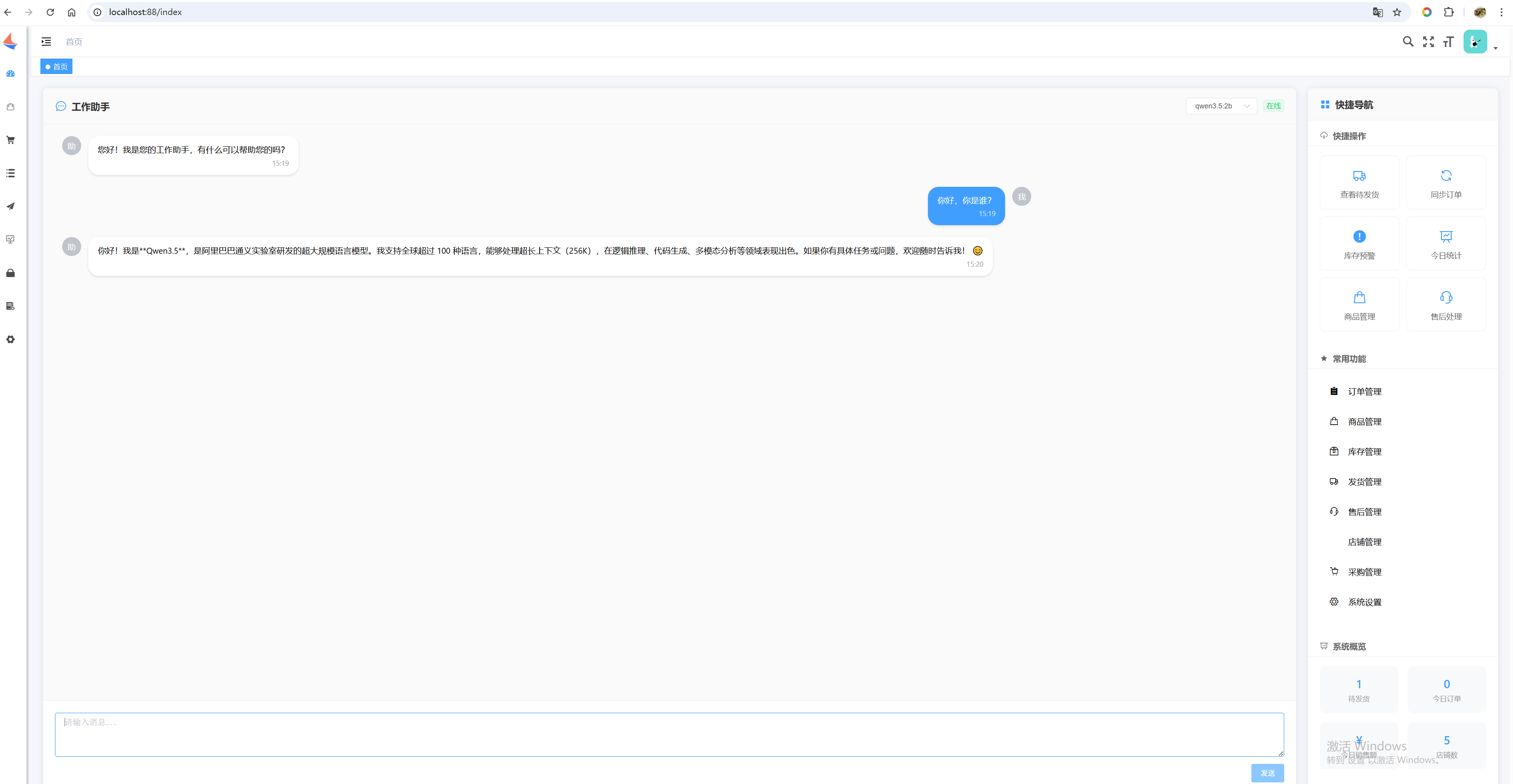Click the search magnifier icon in header
The height and width of the screenshot is (784, 1513).
pyautogui.click(x=1407, y=42)
